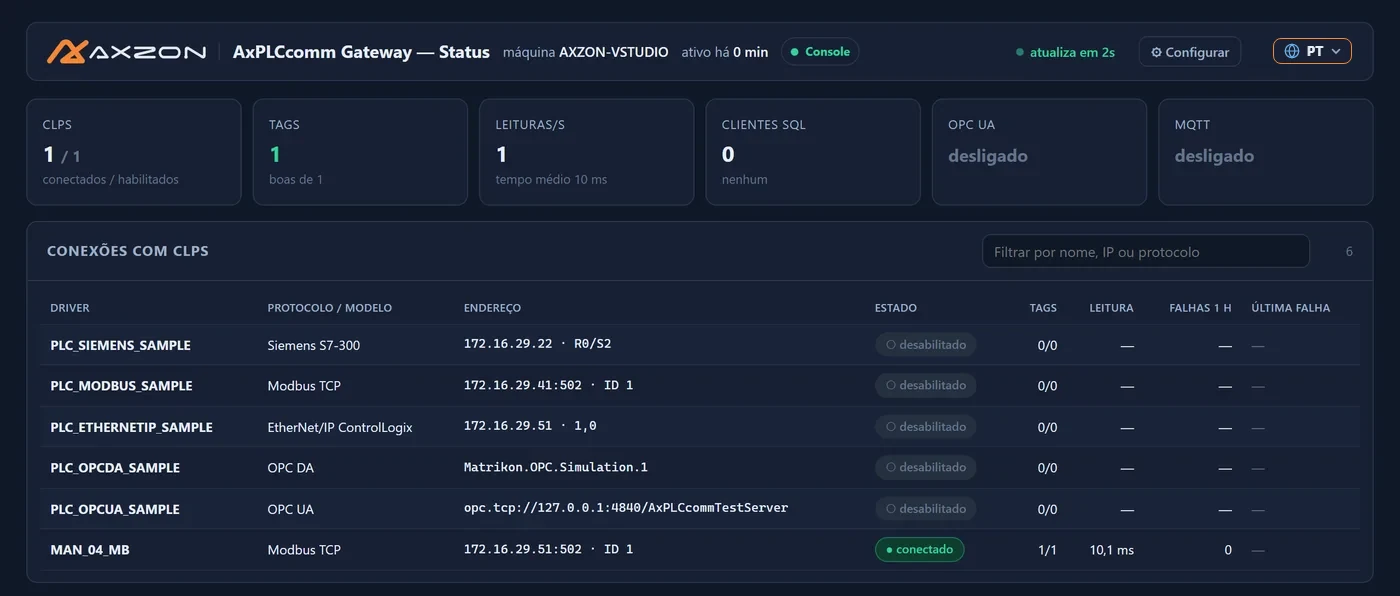
Task: Select the PLC_MODBUS_SAMPLE driver row
Action: click(x=700, y=386)
